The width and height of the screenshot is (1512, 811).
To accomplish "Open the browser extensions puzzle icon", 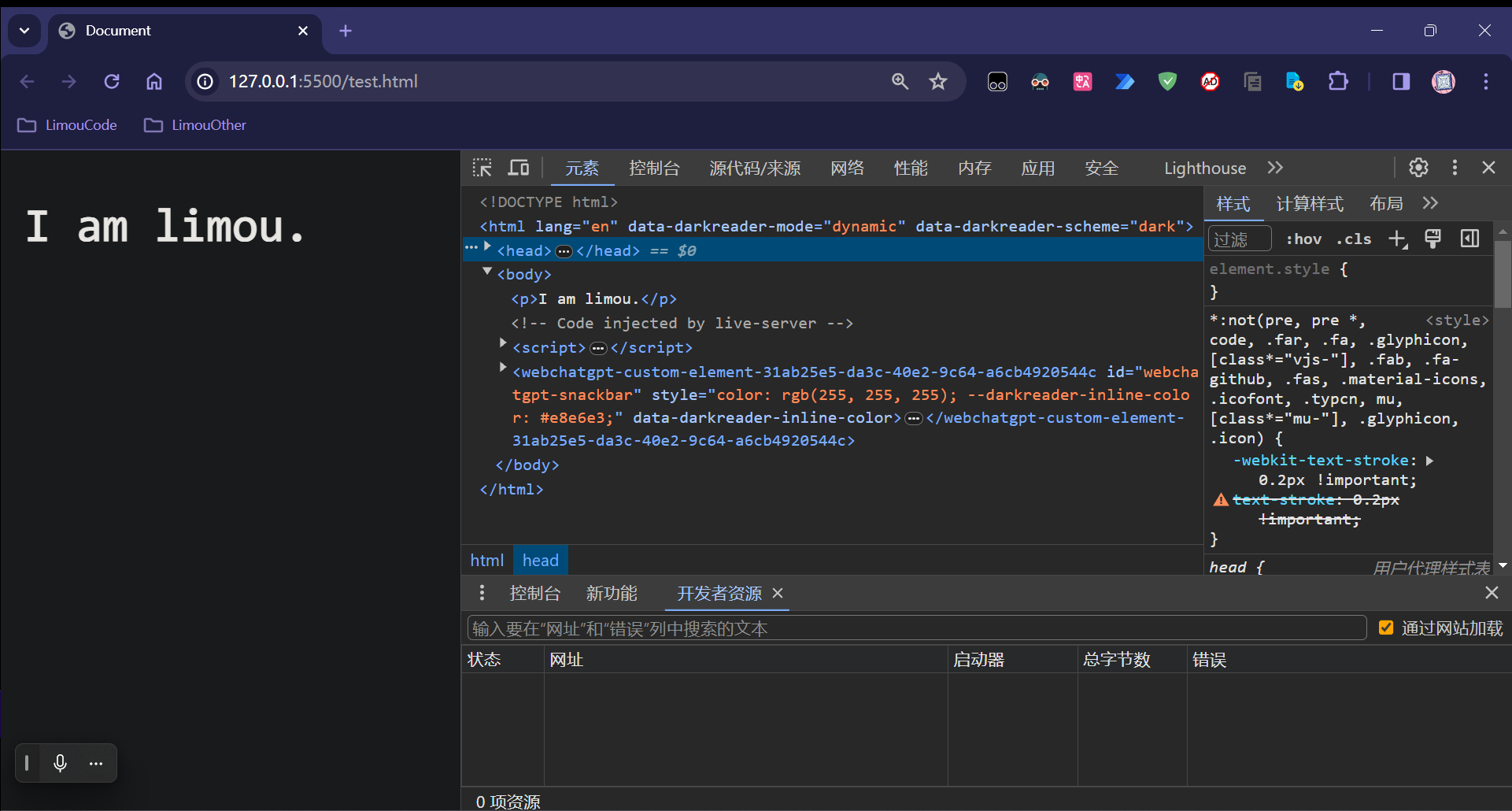I will tap(1338, 81).
